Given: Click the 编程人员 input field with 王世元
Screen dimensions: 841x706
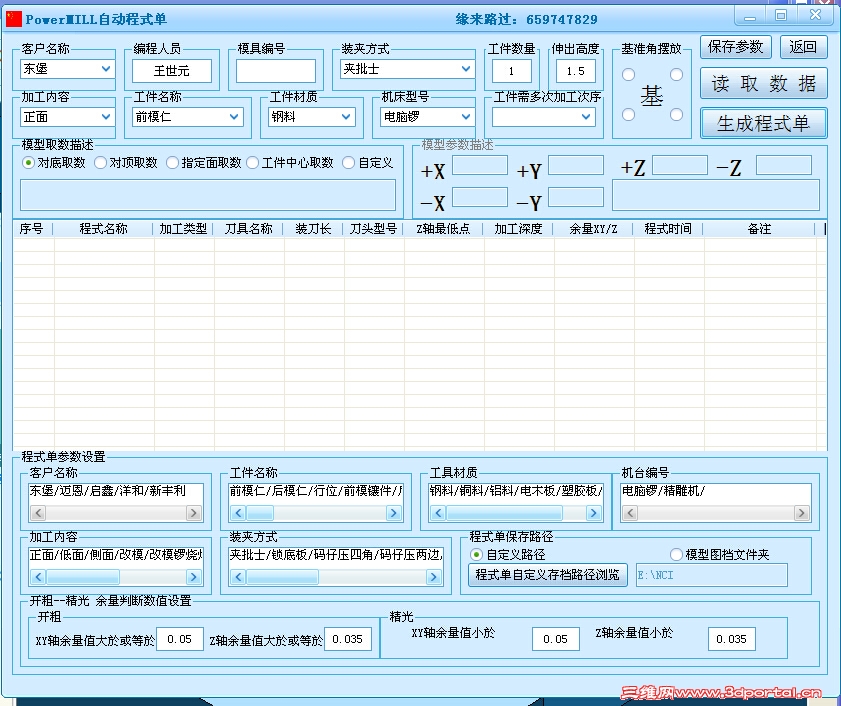Looking at the screenshot, I should tap(172, 71).
